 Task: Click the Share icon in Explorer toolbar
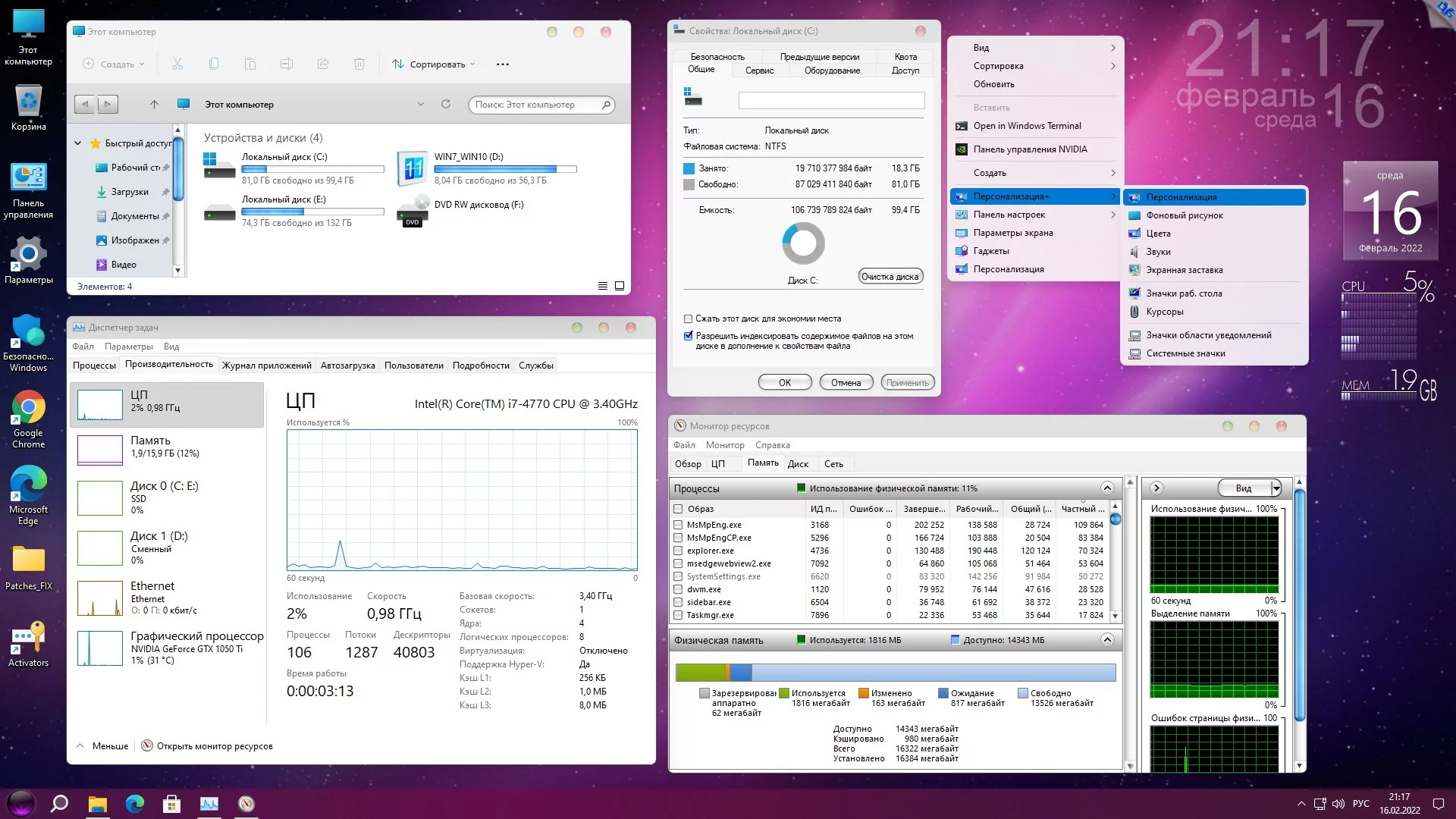pos(323,64)
